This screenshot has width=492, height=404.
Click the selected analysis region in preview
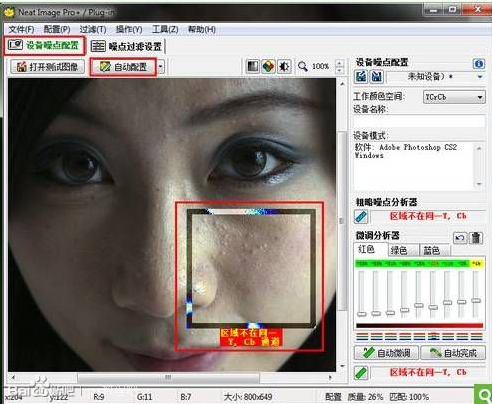(x=251, y=269)
